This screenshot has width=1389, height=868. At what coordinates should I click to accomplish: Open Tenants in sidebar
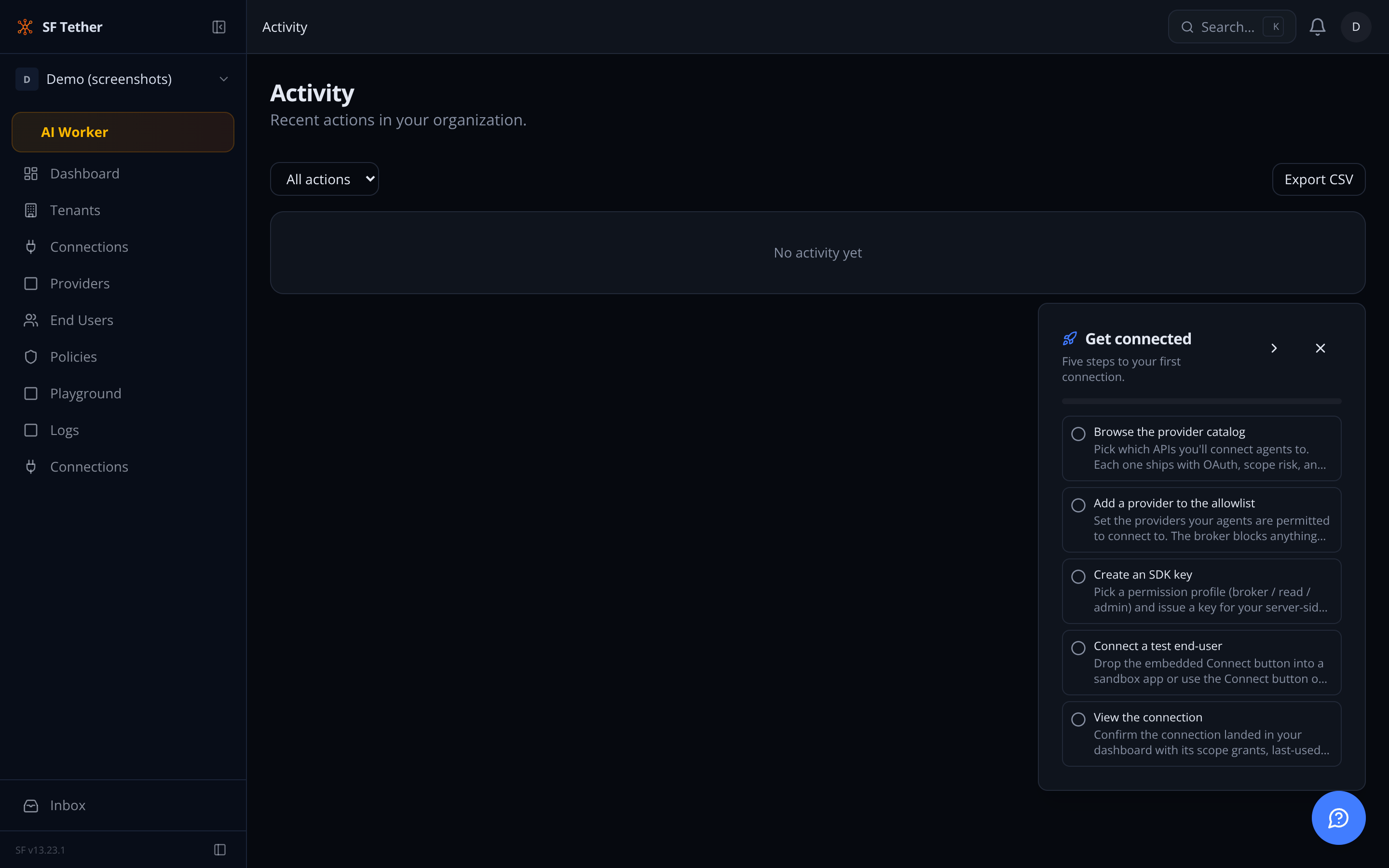click(x=123, y=210)
